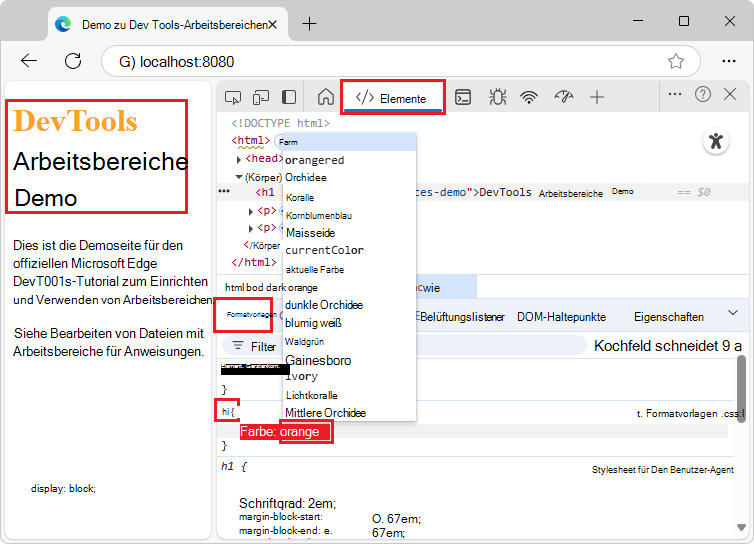Open the Console tool icon
Image resolution: width=754 pixels, height=544 pixels.
coord(463,97)
